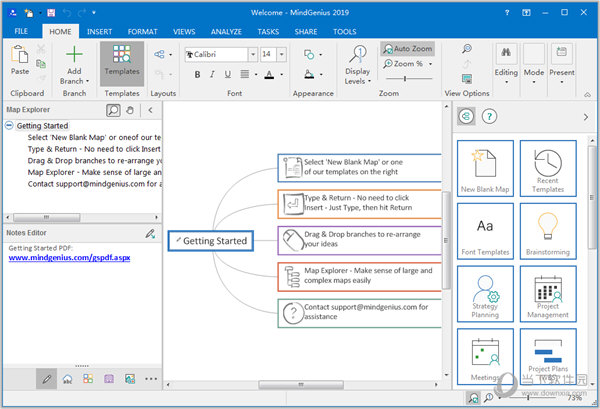The height and width of the screenshot is (409, 600).
Task: Toggle fit-to-window icon in status bar
Action: [473, 398]
